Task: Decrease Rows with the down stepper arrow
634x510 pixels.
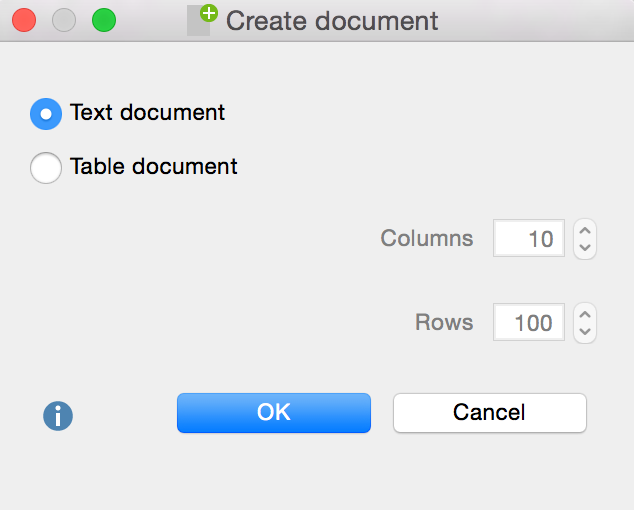Action: (586, 331)
